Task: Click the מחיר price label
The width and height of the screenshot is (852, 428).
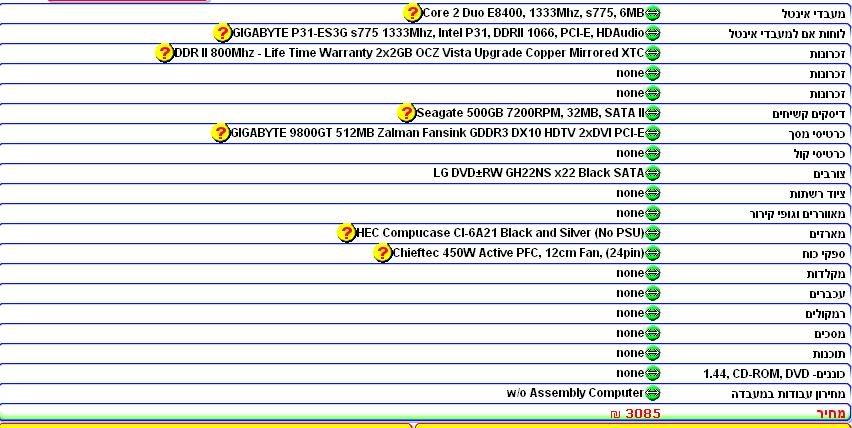Action: coord(831,414)
